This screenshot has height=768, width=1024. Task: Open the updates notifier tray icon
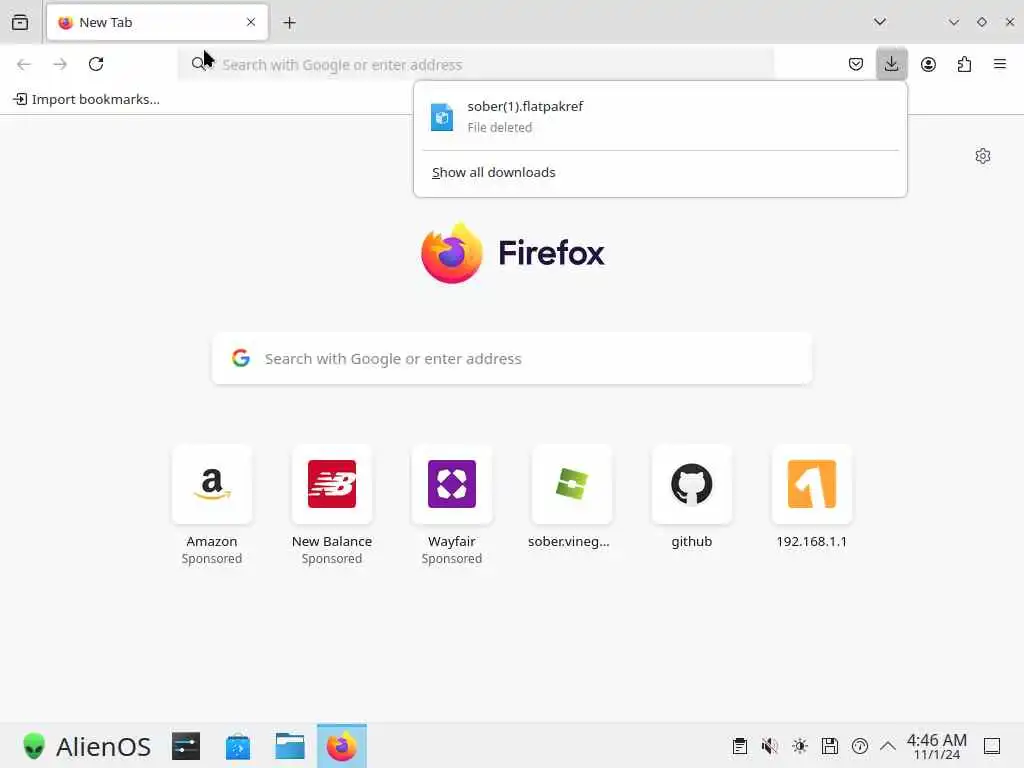pyautogui.click(x=859, y=746)
